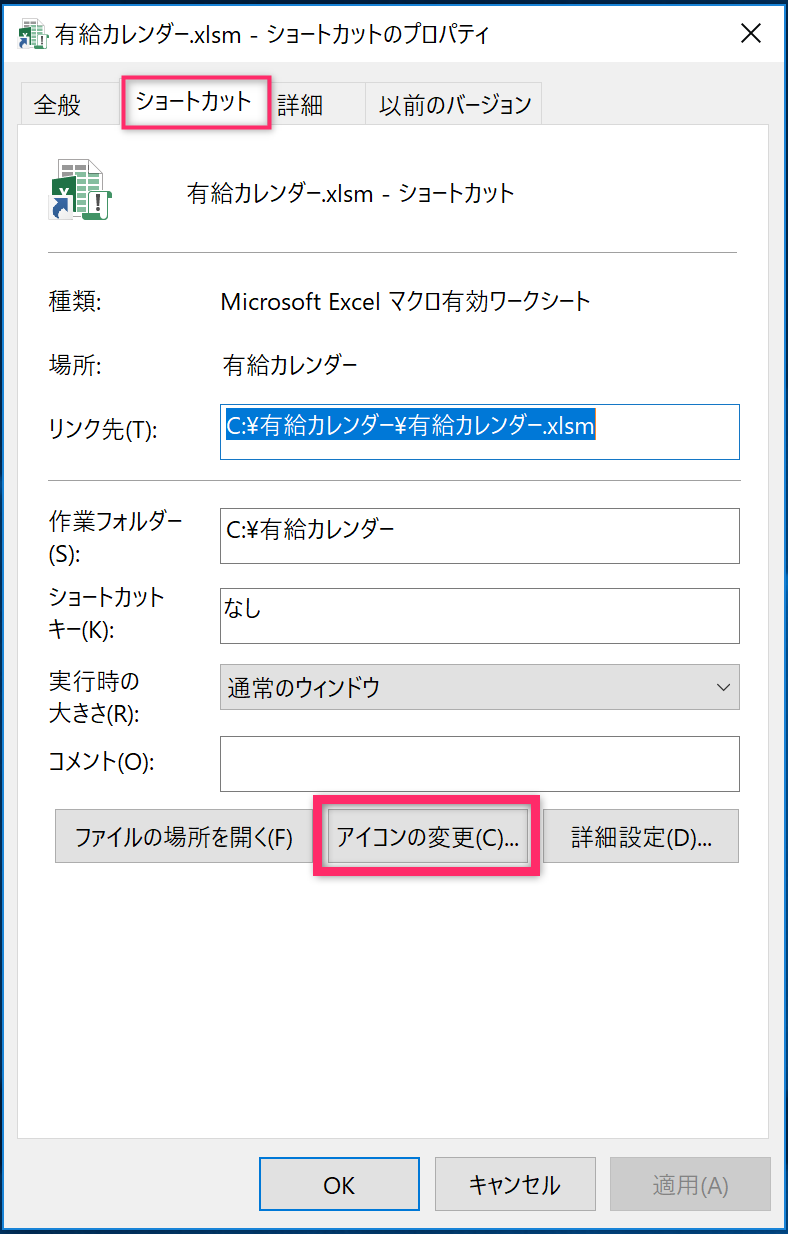
Task: Click the 適用 button
Action: click(x=690, y=1185)
